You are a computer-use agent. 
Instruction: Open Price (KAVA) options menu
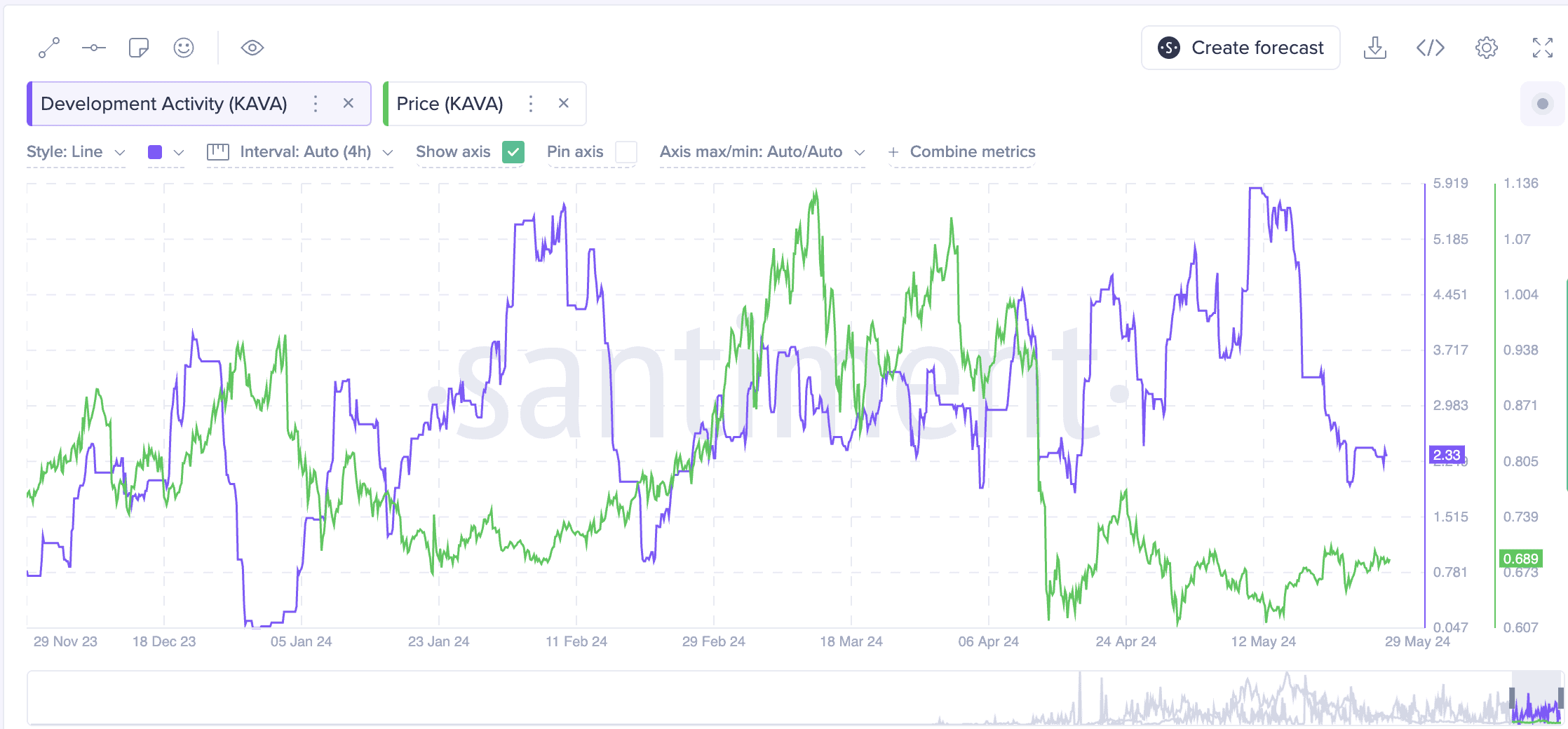click(x=531, y=104)
